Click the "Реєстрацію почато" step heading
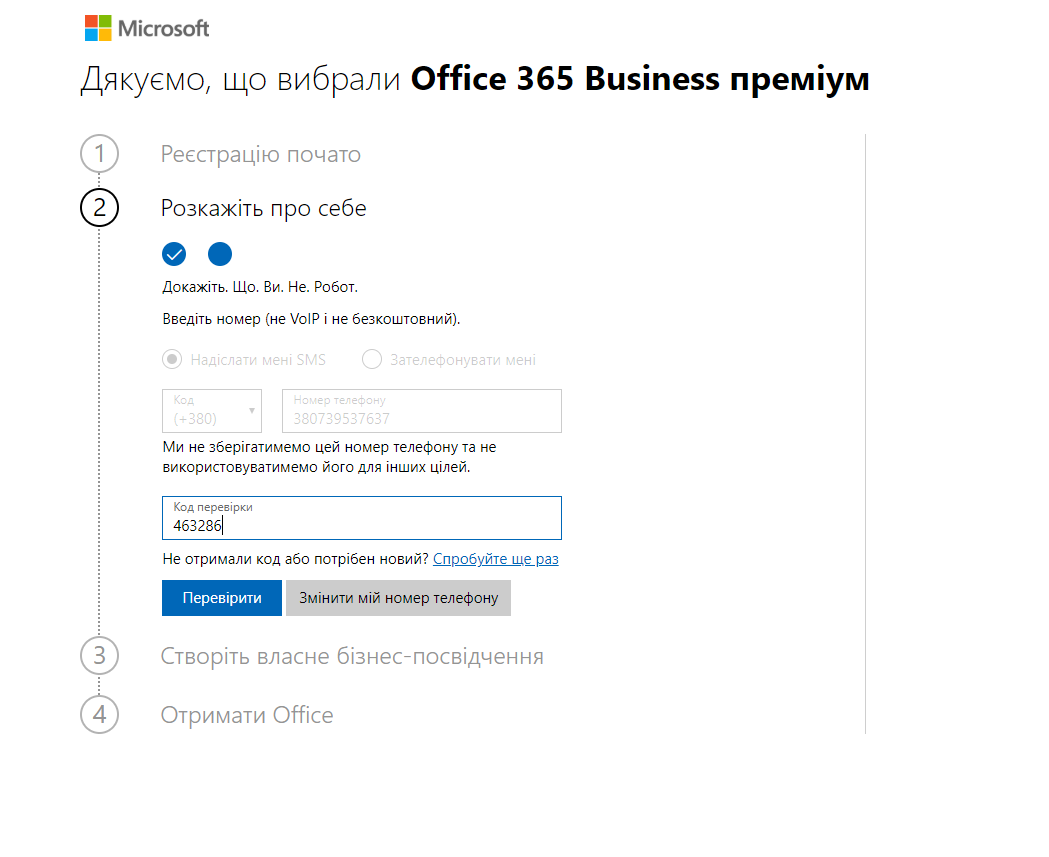 [x=261, y=155]
